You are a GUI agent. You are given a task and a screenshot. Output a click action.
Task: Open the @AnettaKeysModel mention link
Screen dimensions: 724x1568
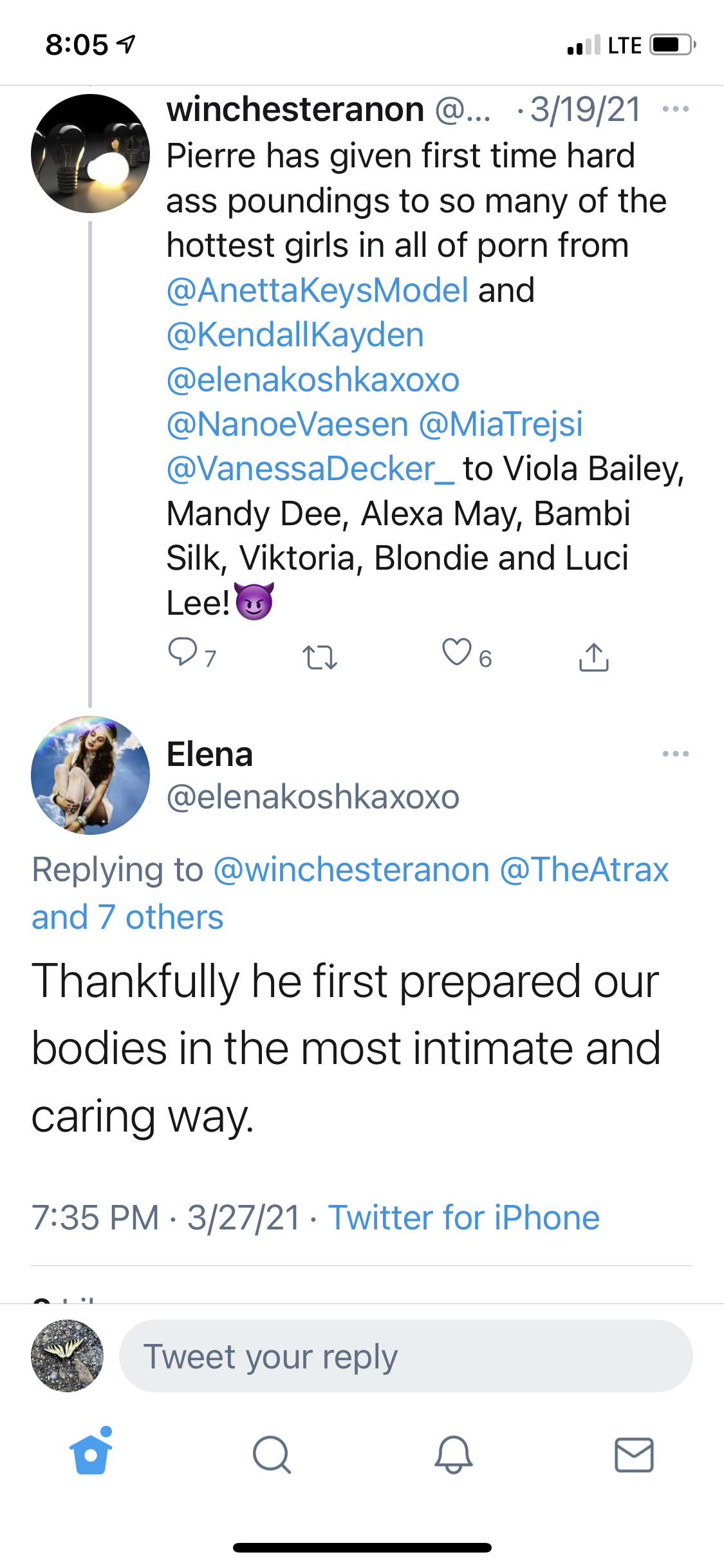pos(317,290)
